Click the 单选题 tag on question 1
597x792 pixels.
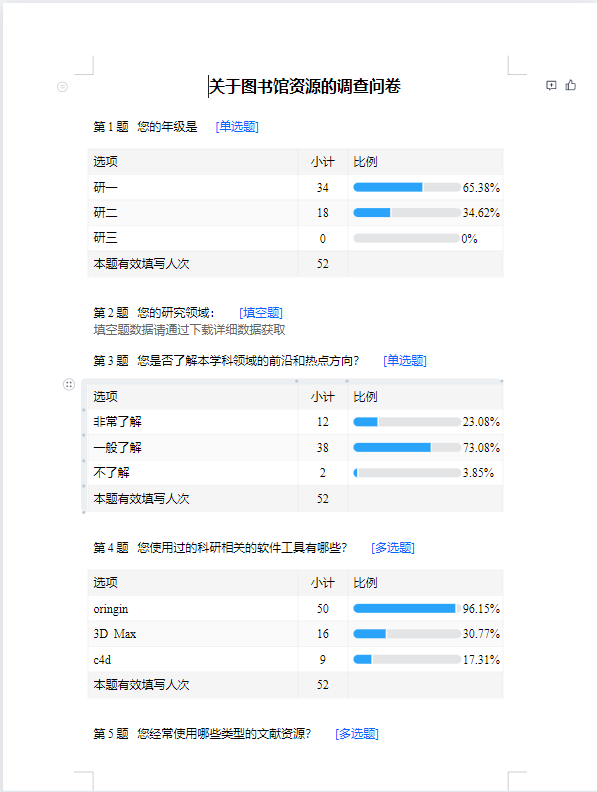[237, 126]
